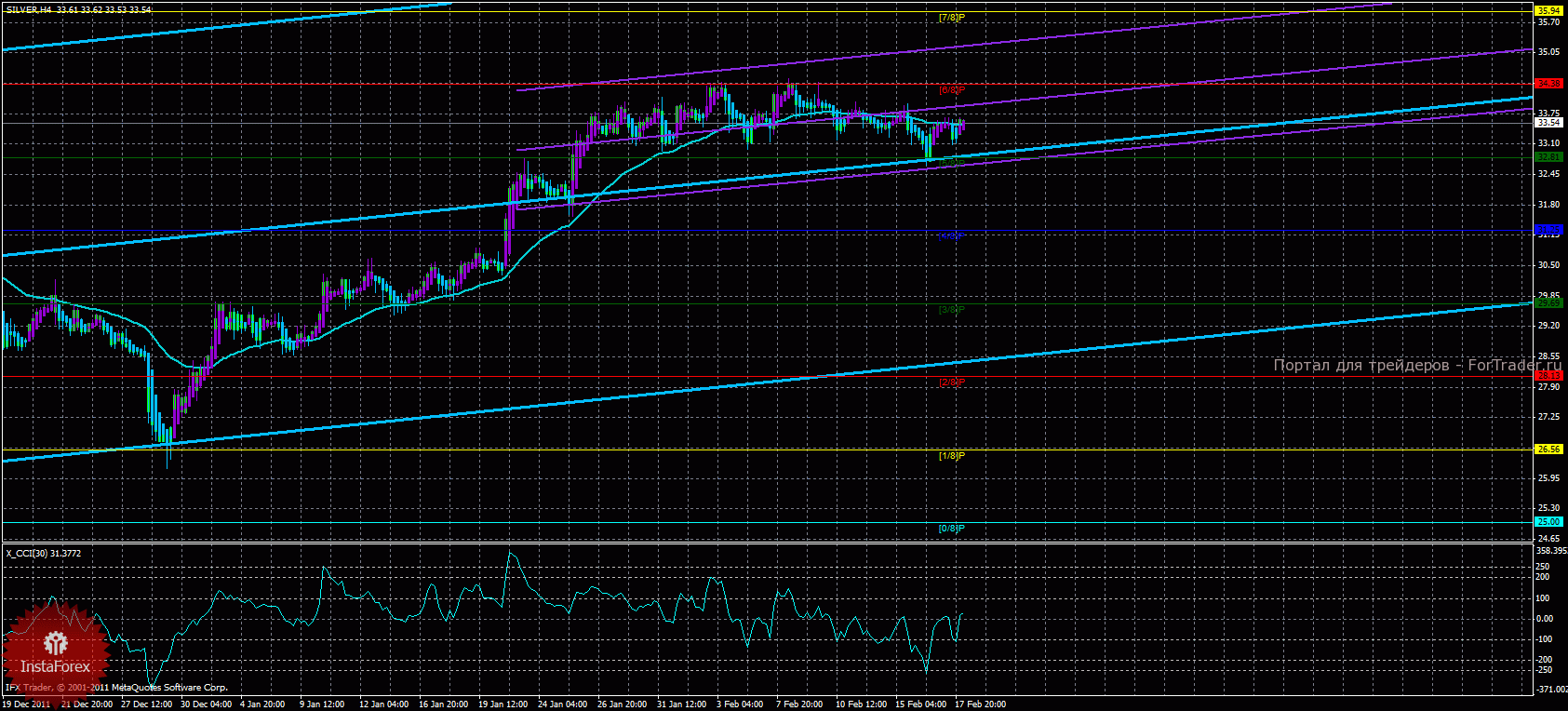Click the 24.65 price axis value
The image size is (1568, 711).
[x=1548, y=539]
